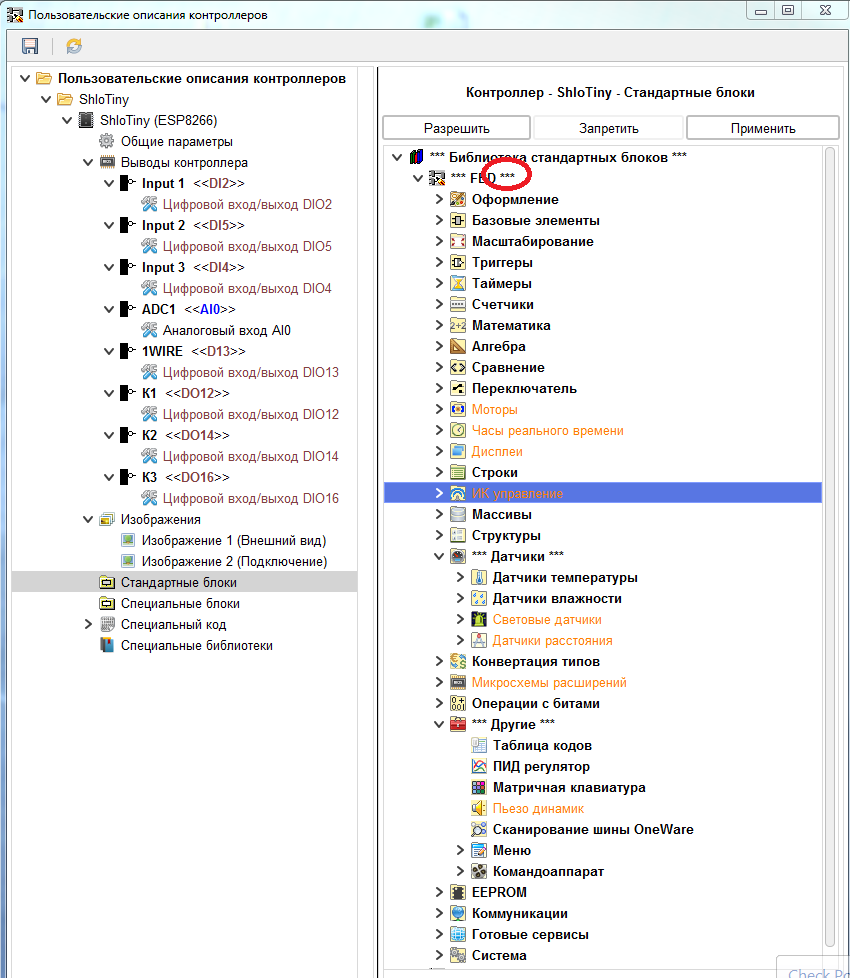Viewport: 850px width, 978px height.
Task: Select Стандартные блоки in left tree
Action: [x=178, y=582]
